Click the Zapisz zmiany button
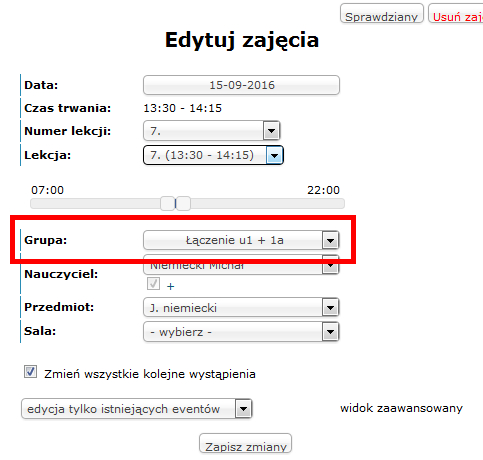Screen dimensions: 483x460 246,443
